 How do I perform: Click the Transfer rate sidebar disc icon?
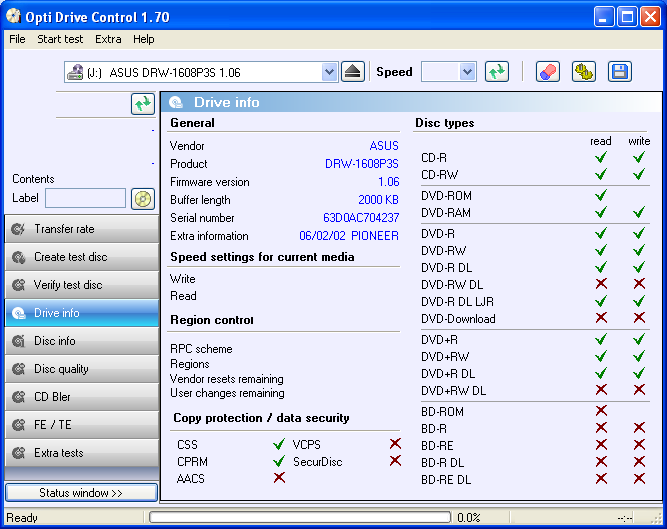18,229
